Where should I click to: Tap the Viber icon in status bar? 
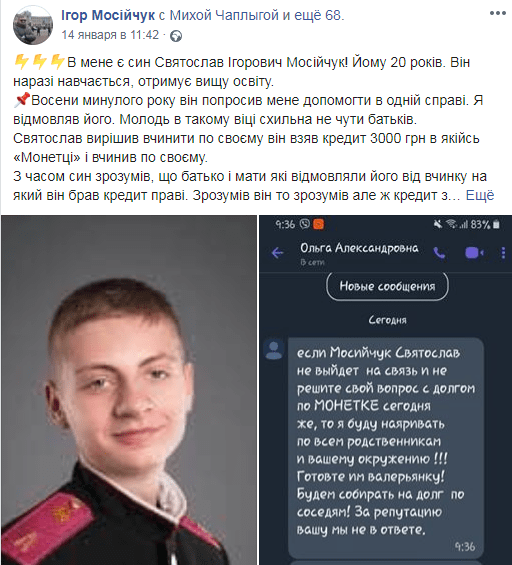305,224
